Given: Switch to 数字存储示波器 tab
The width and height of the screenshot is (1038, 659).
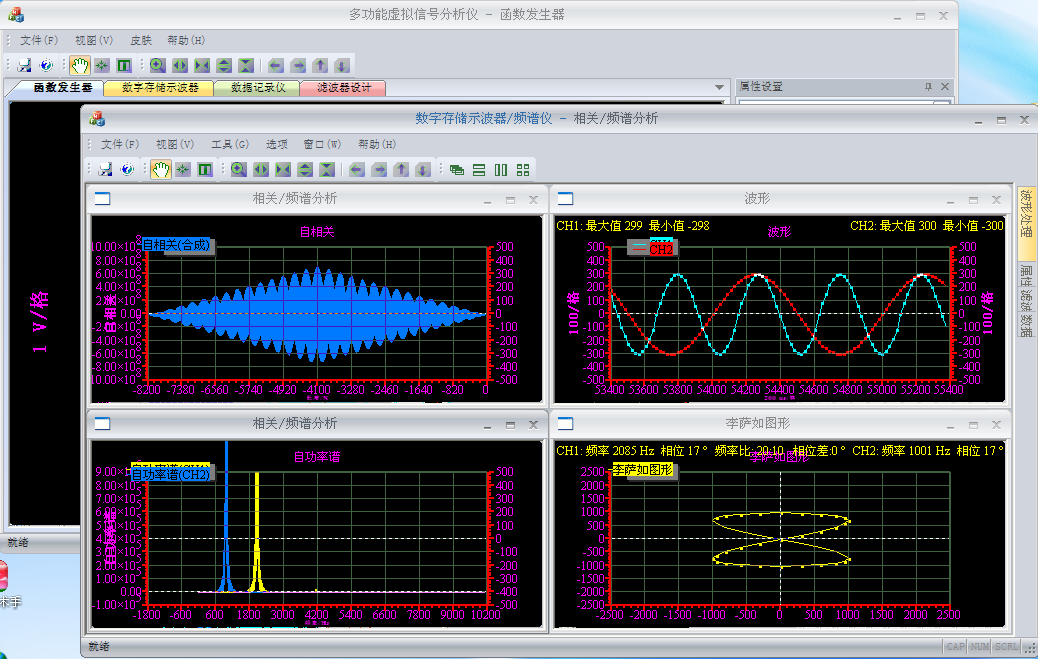Looking at the screenshot, I should click(160, 87).
